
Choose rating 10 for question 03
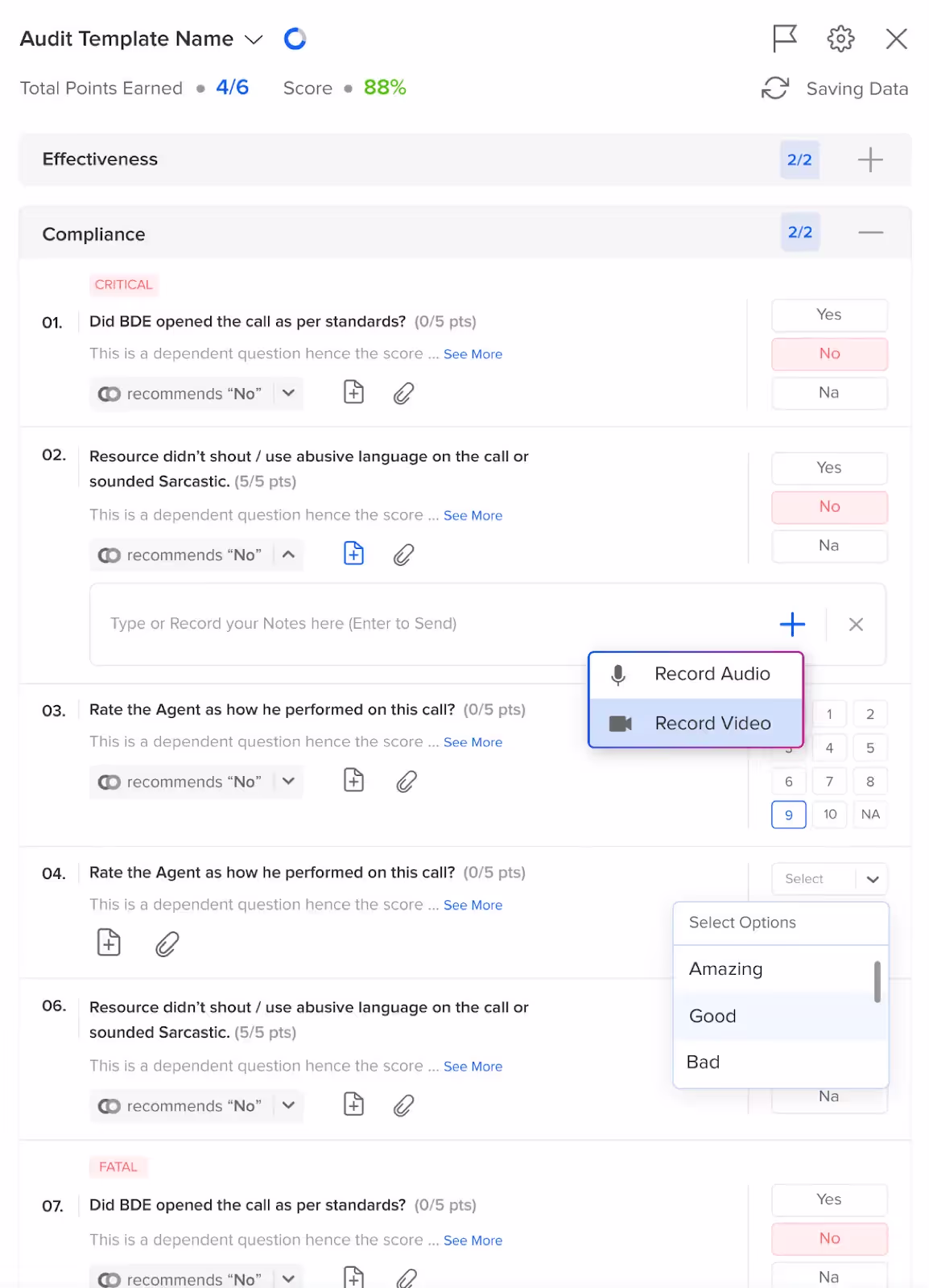[829, 815]
